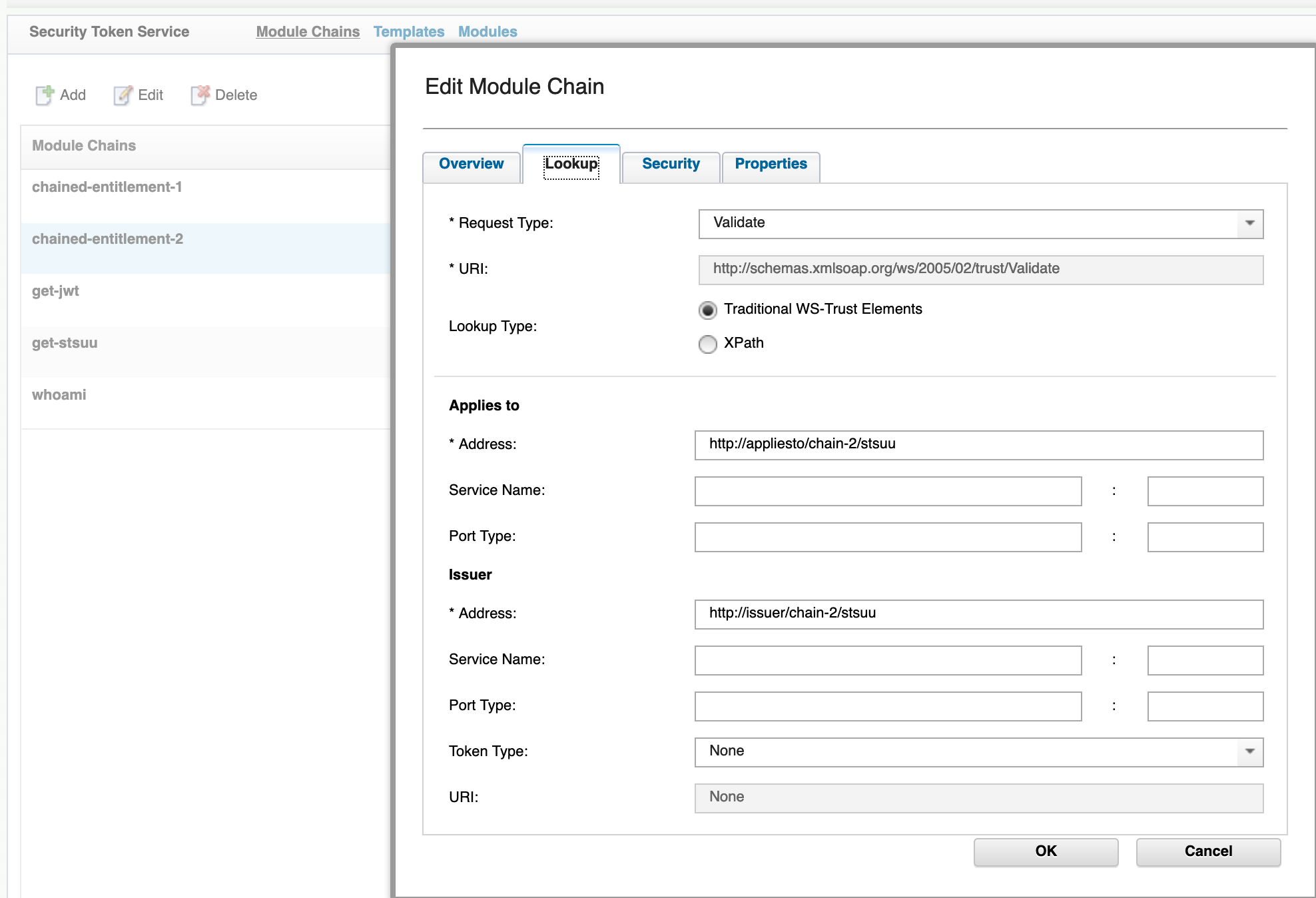
Task: Open the Request Type dropdown arrow
Action: pyautogui.click(x=1249, y=223)
